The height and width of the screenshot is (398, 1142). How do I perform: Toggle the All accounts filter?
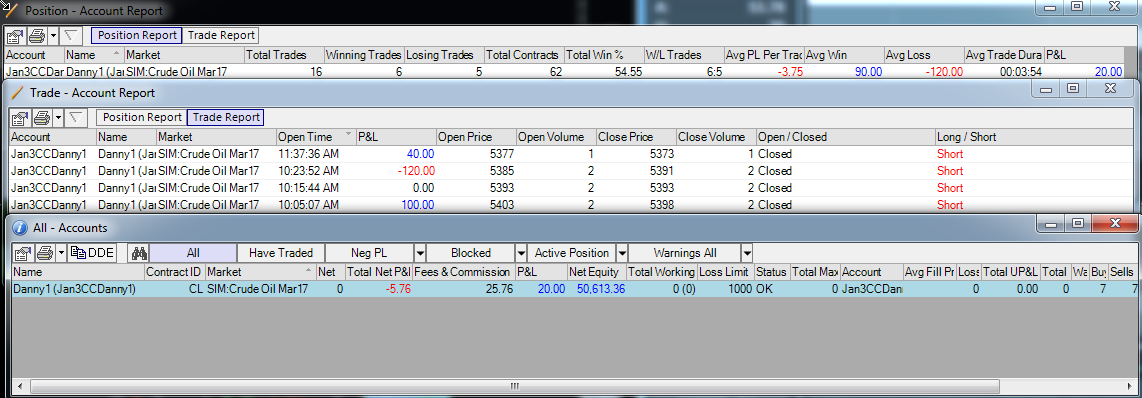(193, 253)
